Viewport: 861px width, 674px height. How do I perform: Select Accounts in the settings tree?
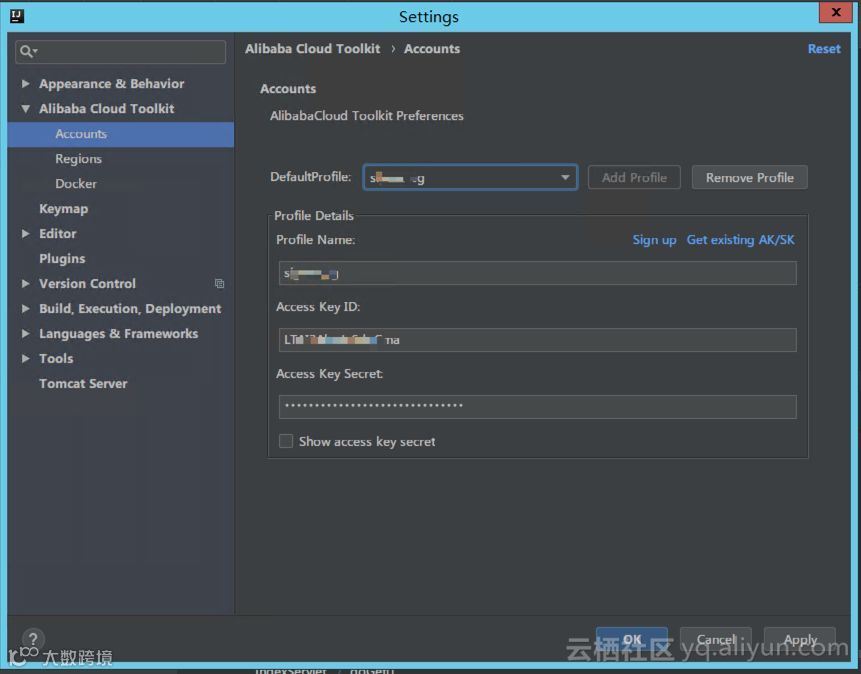point(121,134)
